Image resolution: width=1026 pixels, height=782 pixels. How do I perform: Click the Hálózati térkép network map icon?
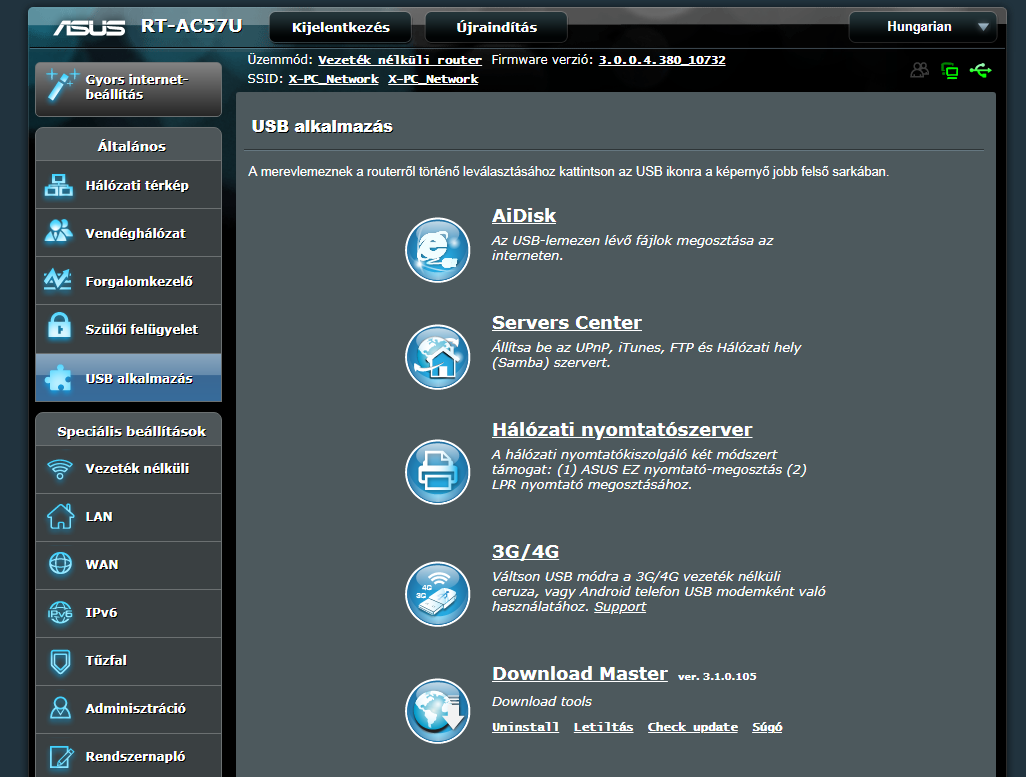pyautogui.click(x=59, y=185)
